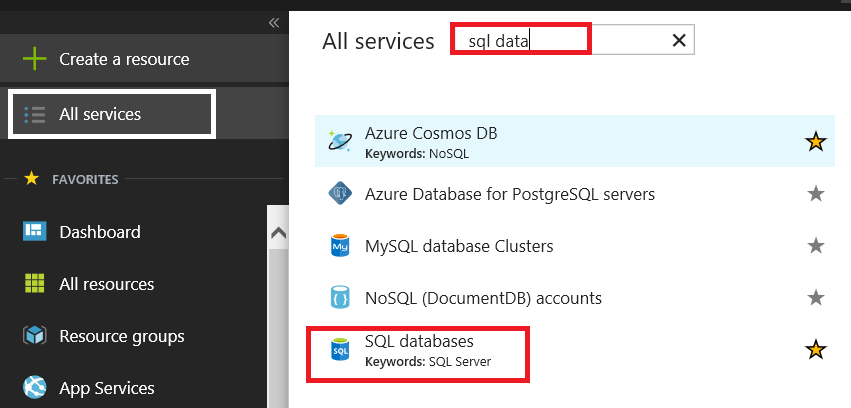Screen dimensions: 851x408
Task: Click the Resource groups cube icon
Action: [x=35, y=336]
